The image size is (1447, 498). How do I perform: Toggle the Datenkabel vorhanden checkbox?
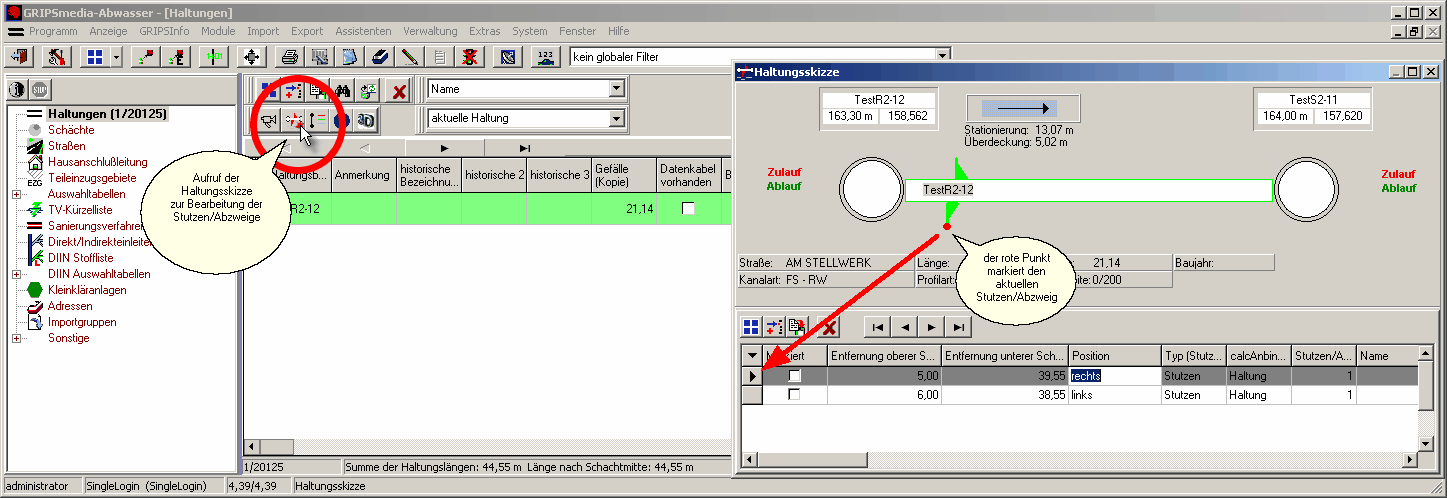click(x=688, y=208)
